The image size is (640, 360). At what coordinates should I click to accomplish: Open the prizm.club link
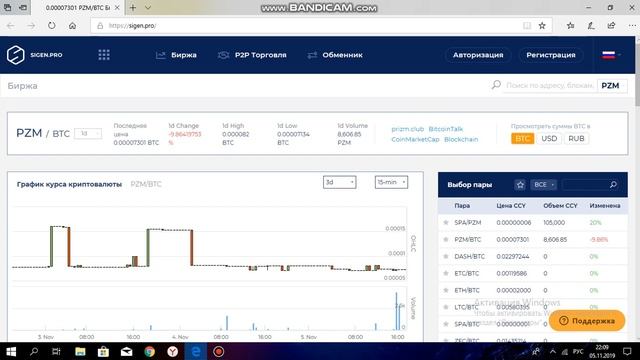(x=407, y=129)
